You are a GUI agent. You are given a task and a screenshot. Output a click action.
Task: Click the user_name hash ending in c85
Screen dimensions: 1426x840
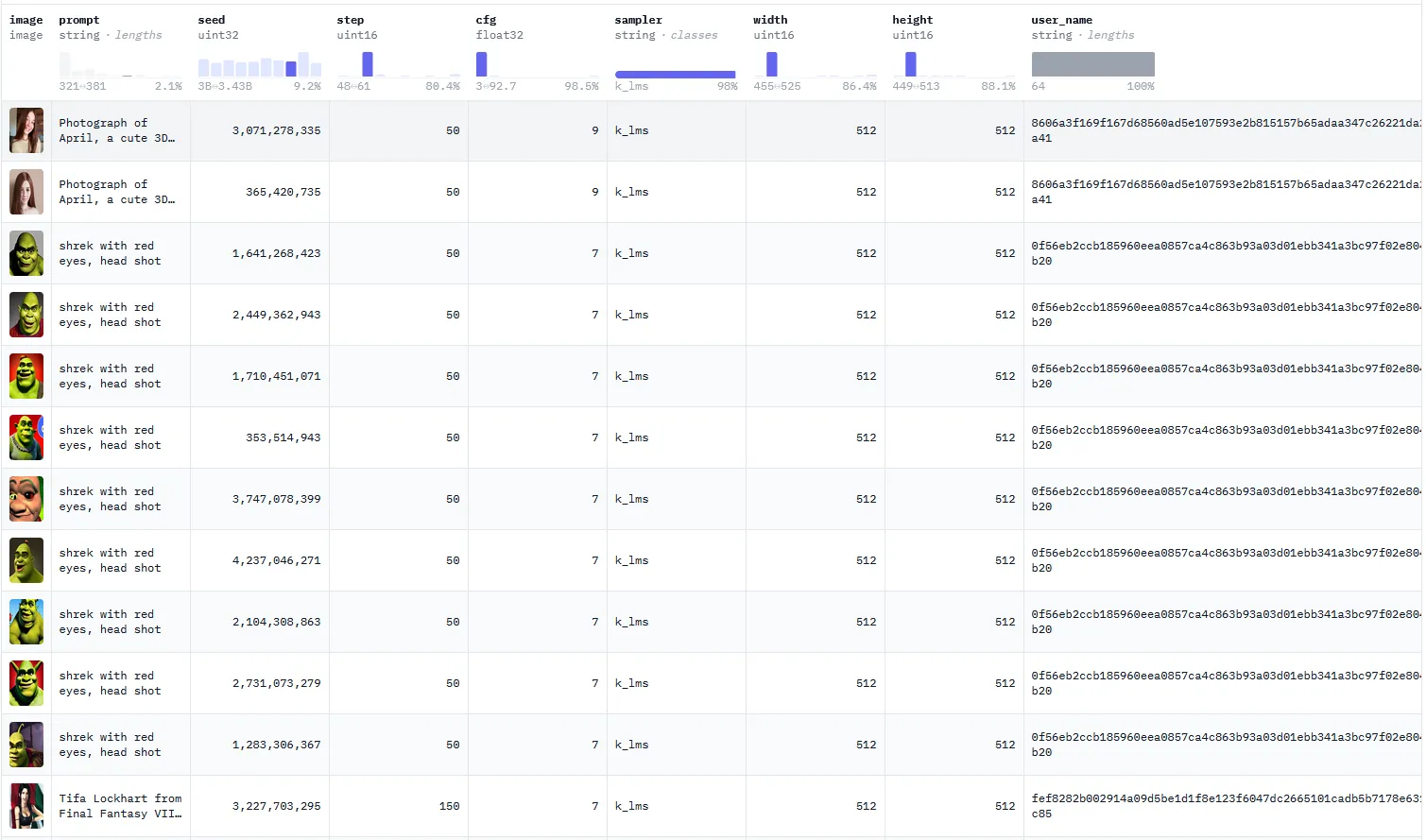1226,806
